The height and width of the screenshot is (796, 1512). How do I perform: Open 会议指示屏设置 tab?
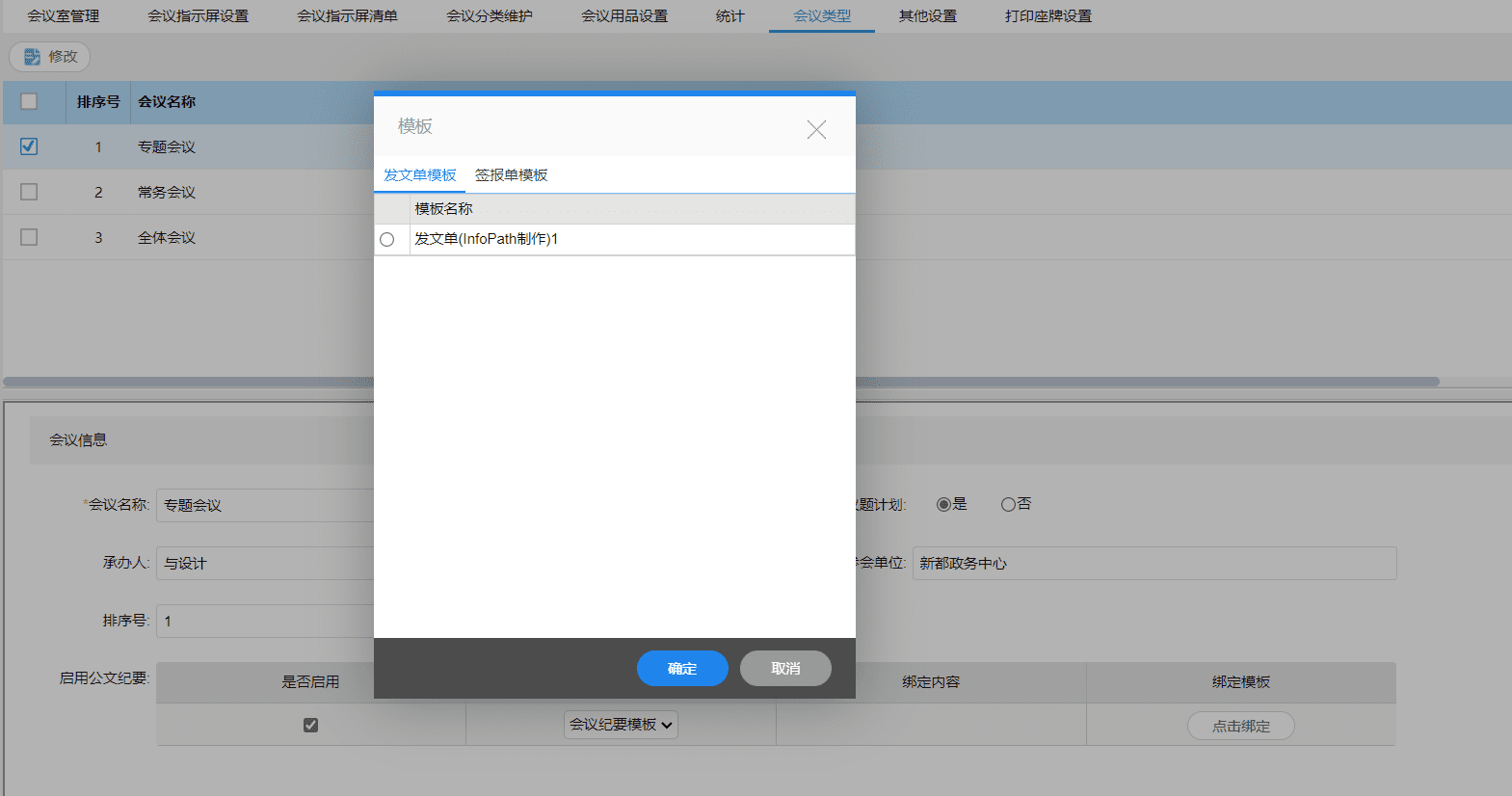pos(199,16)
